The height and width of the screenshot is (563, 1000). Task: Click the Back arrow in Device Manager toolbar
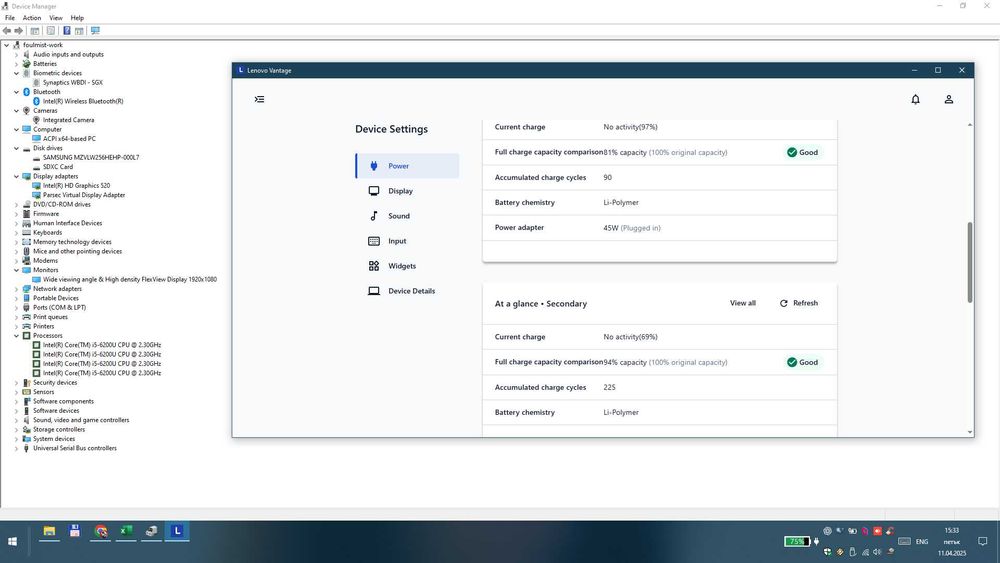pyautogui.click(x=7, y=31)
